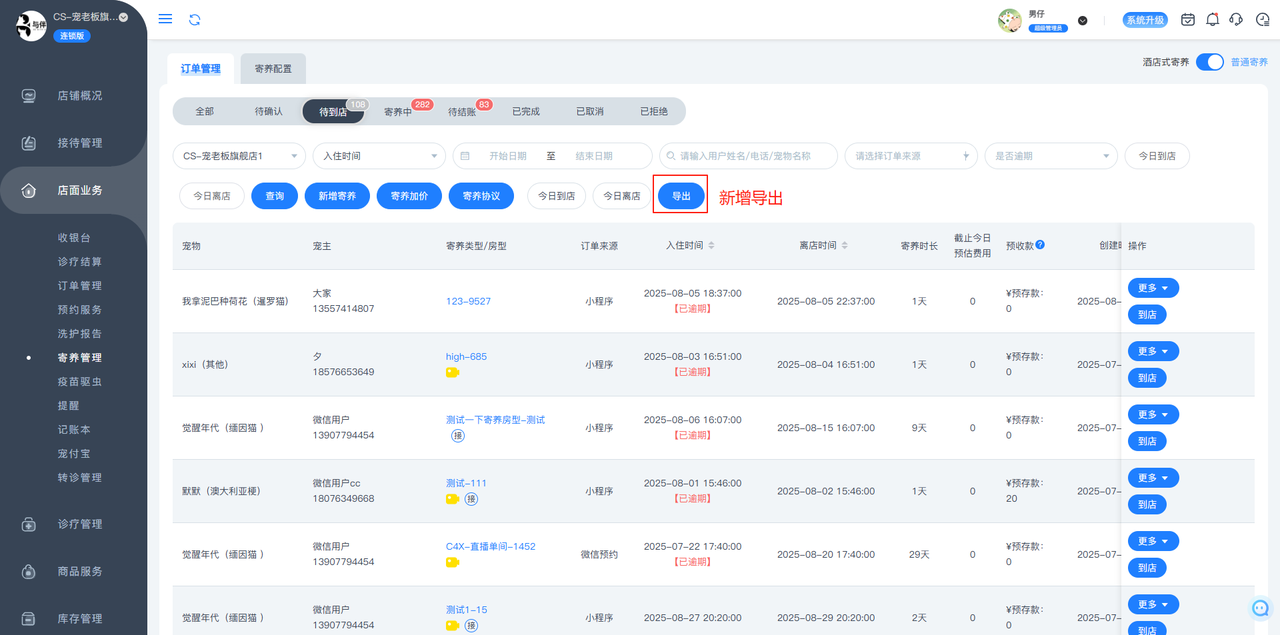Image resolution: width=1280 pixels, height=635 pixels.
Task: Click the 导出 export button
Action: click(681, 196)
